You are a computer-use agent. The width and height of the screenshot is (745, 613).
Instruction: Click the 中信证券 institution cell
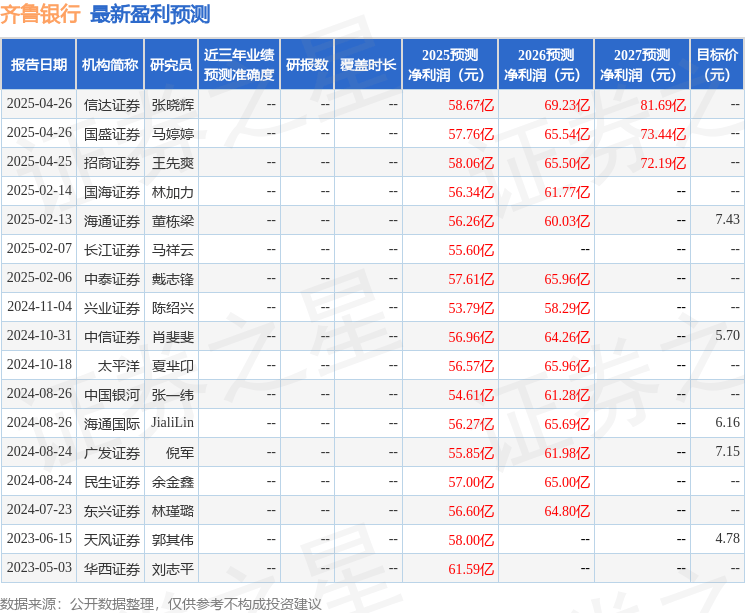112,337
